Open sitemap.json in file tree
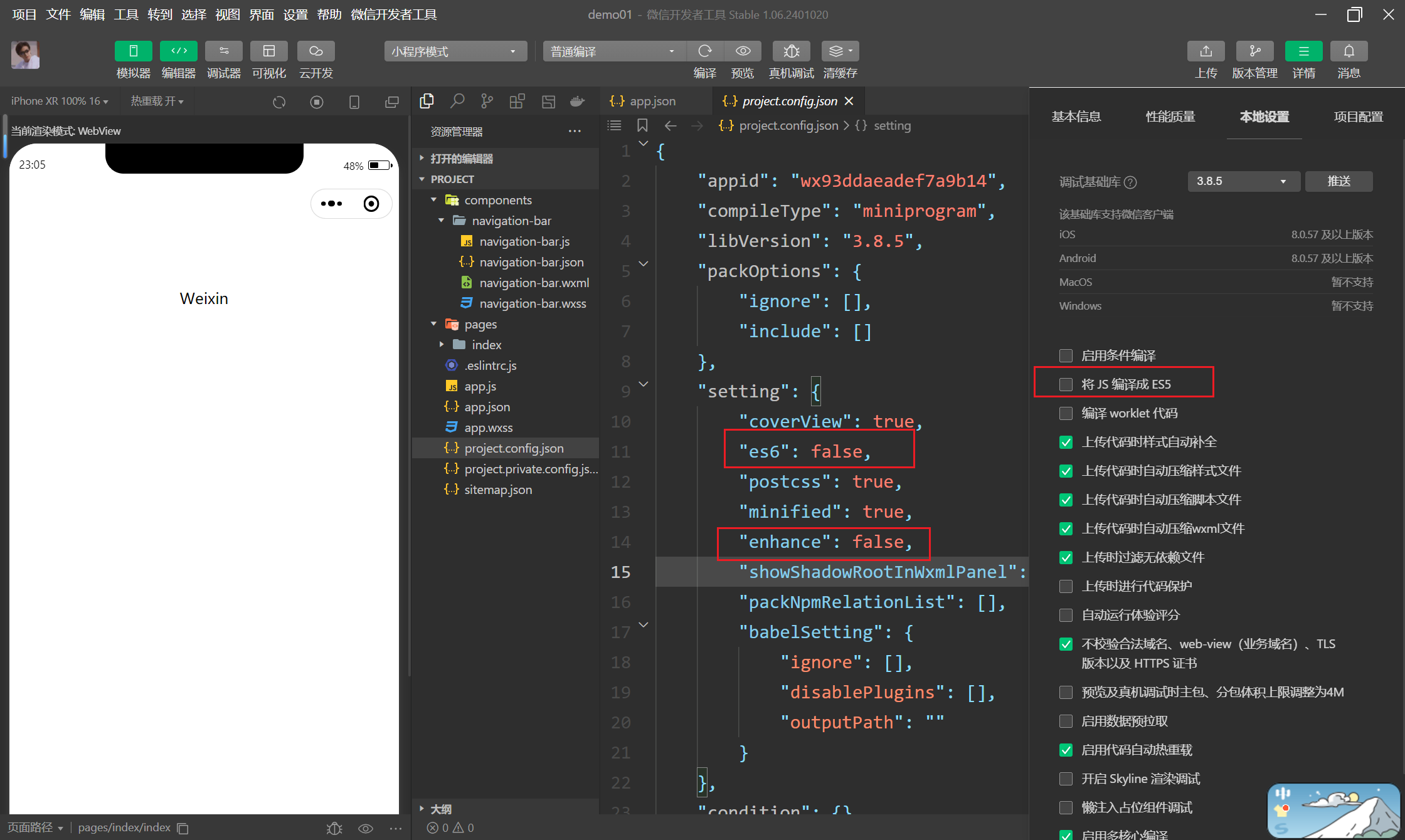Image resolution: width=1405 pixels, height=840 pixels. (x=497, y=490)
